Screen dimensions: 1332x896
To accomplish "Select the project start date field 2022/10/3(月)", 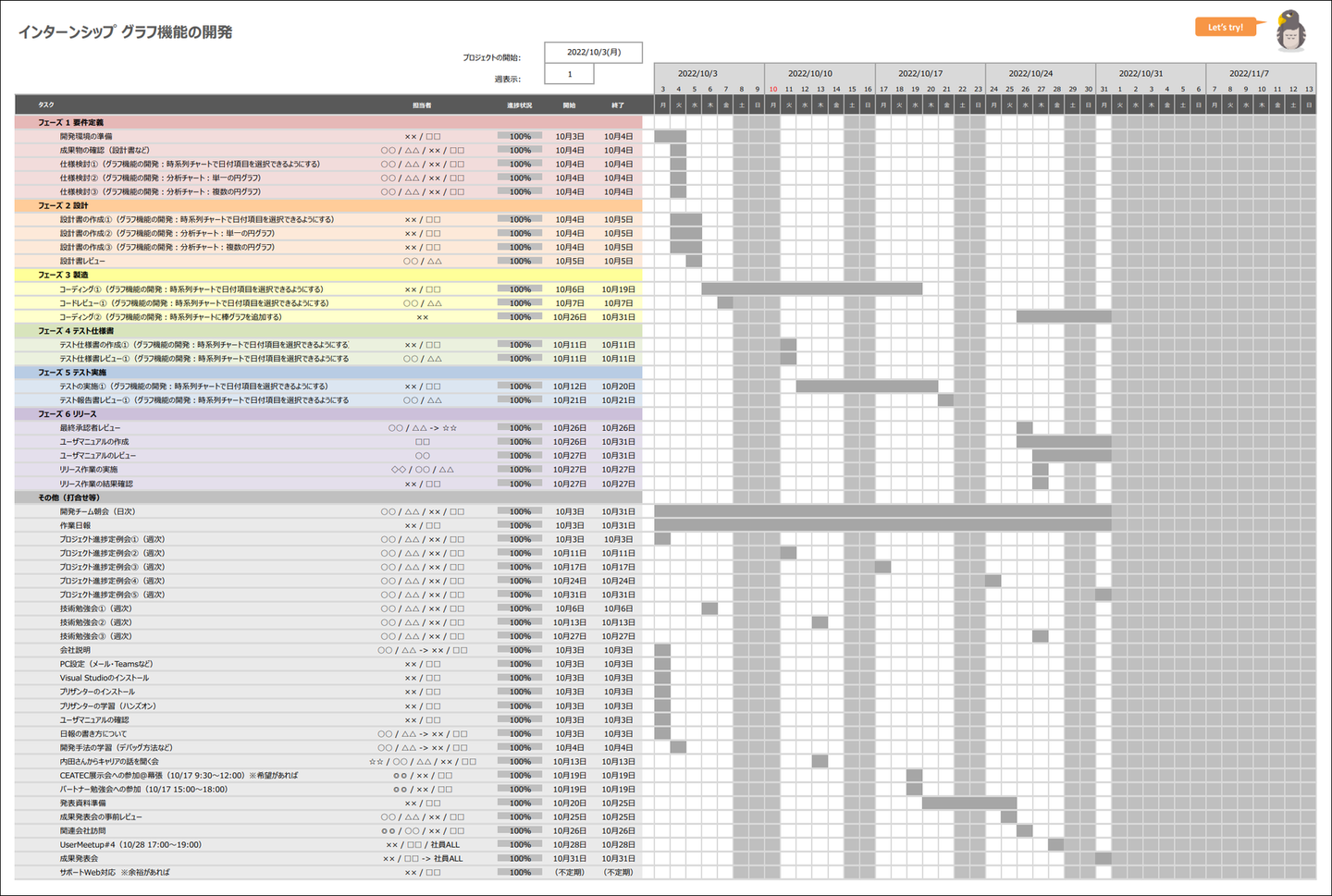I will (593, 53).
